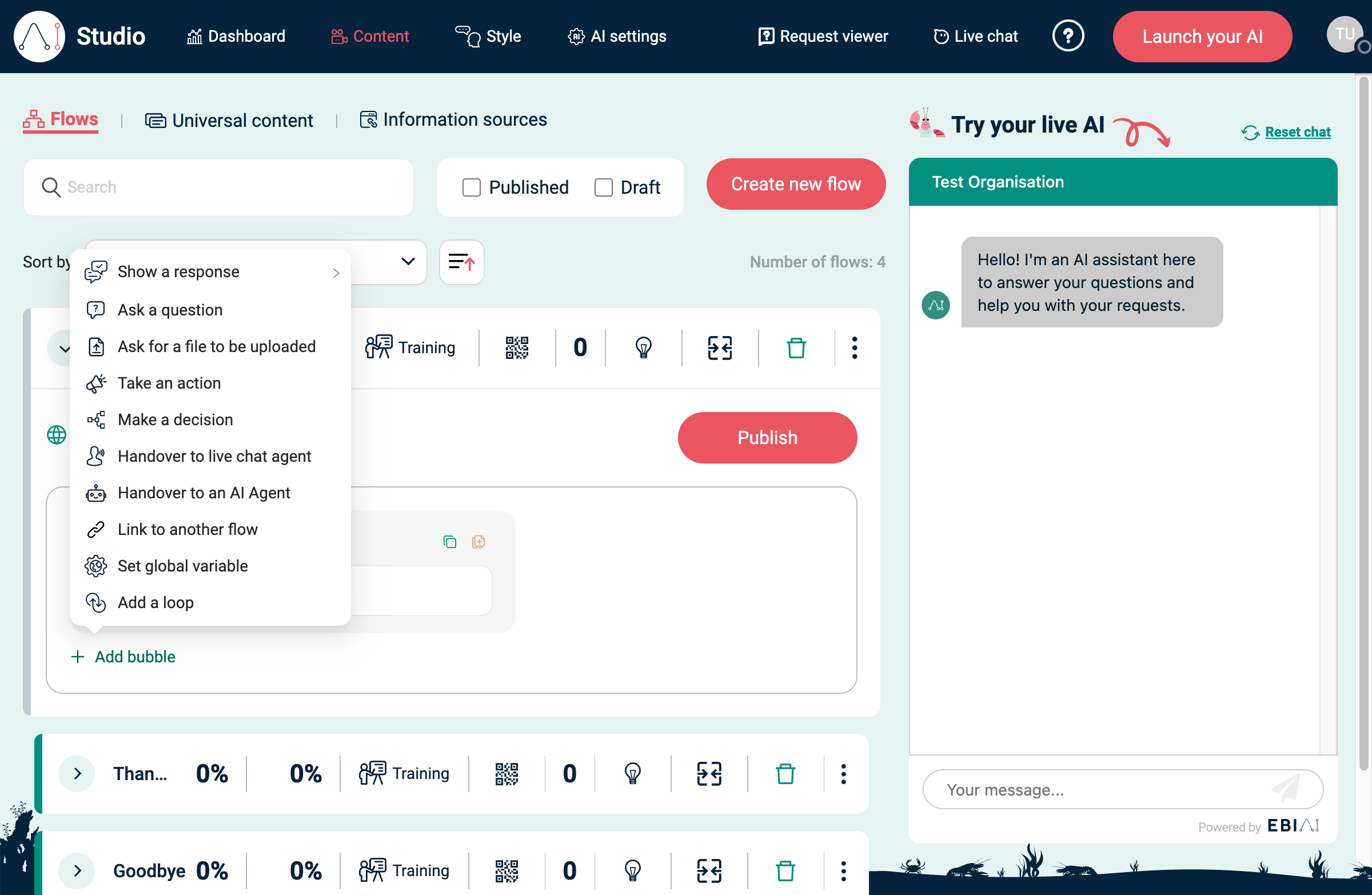Image resolution: width=1372 pixels, height=895 pixels.
Task: Expand the Goodbye flow row
Action: point(77,870)
